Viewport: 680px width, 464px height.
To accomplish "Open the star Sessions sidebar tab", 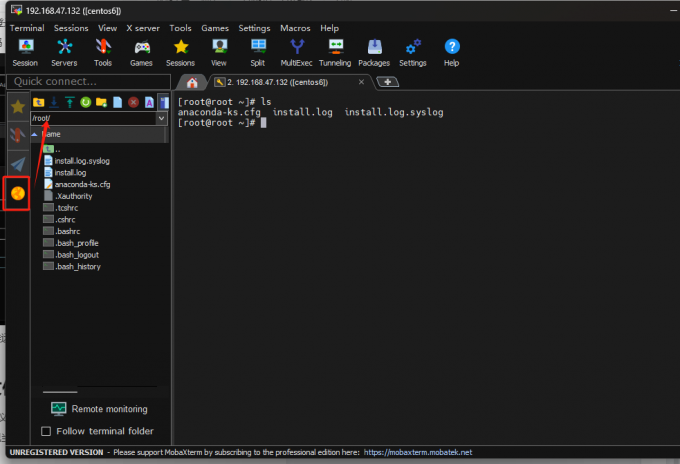I will pos(18,106).
